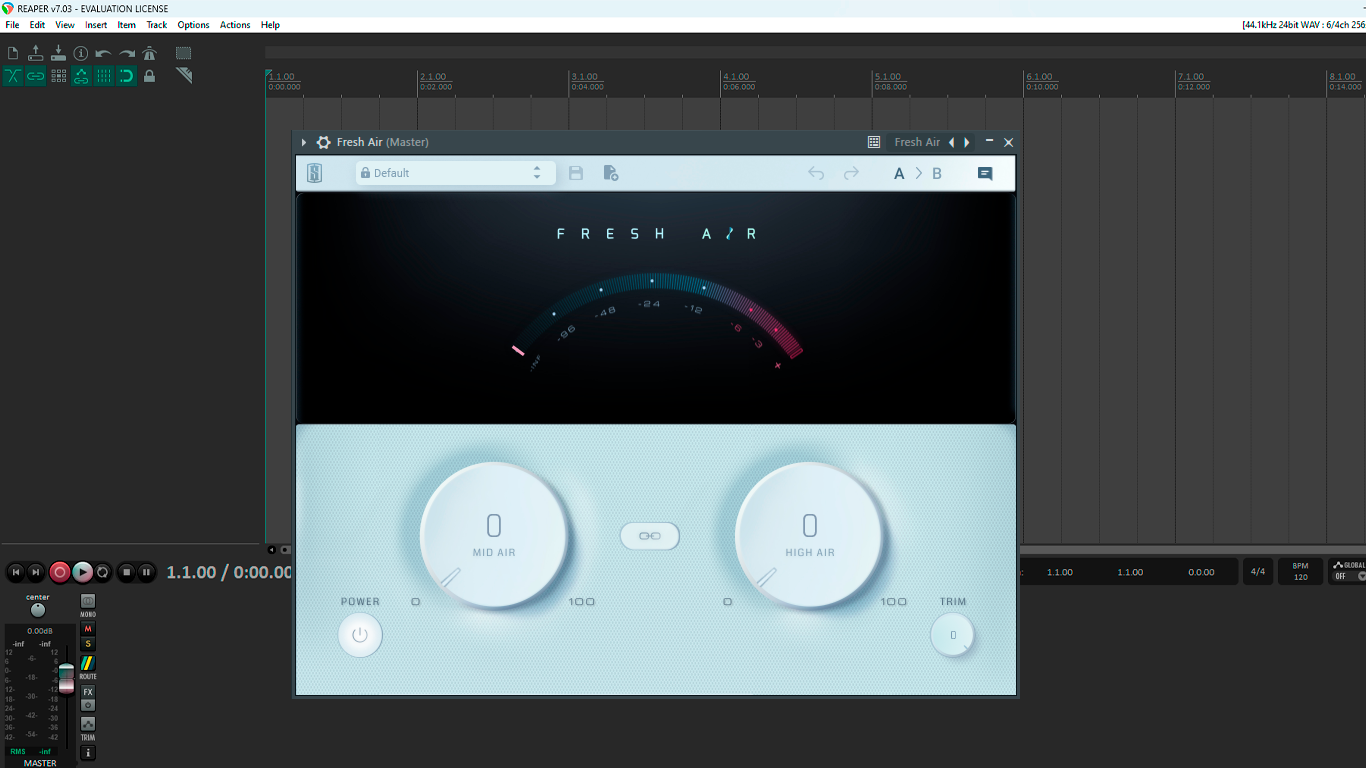Open the View menu
This screenshot has width=1366, height=768.
click(65, 25)
